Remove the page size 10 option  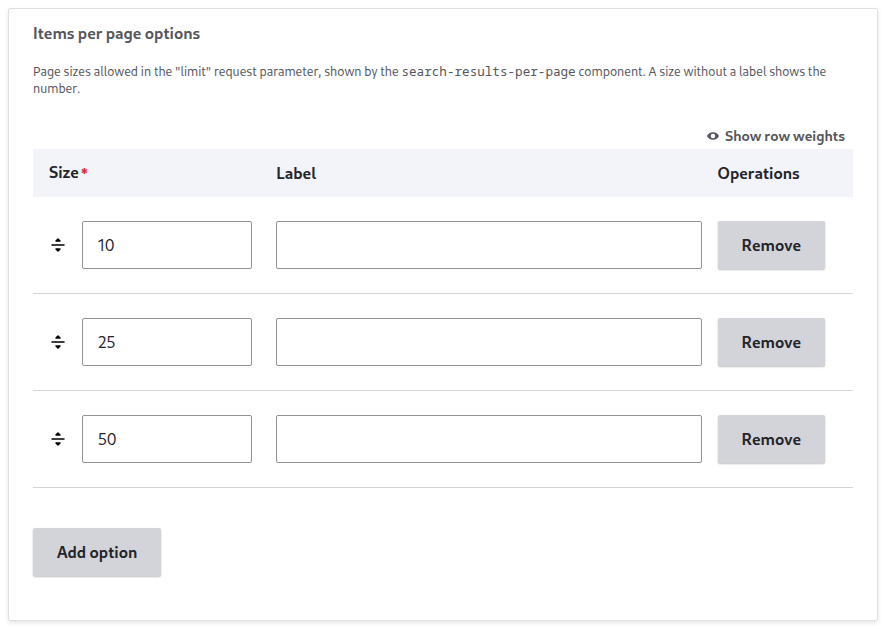pos(771,245)
